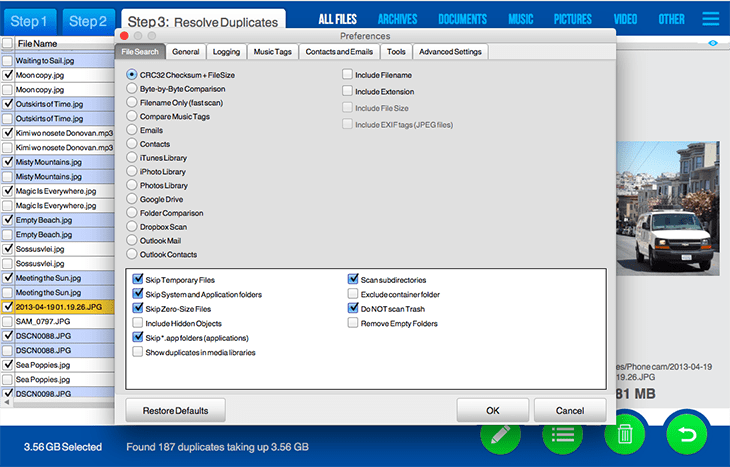Select Dropbox Scan option
Viewport: 730px width, 467px height.
[x=132, y=226]
